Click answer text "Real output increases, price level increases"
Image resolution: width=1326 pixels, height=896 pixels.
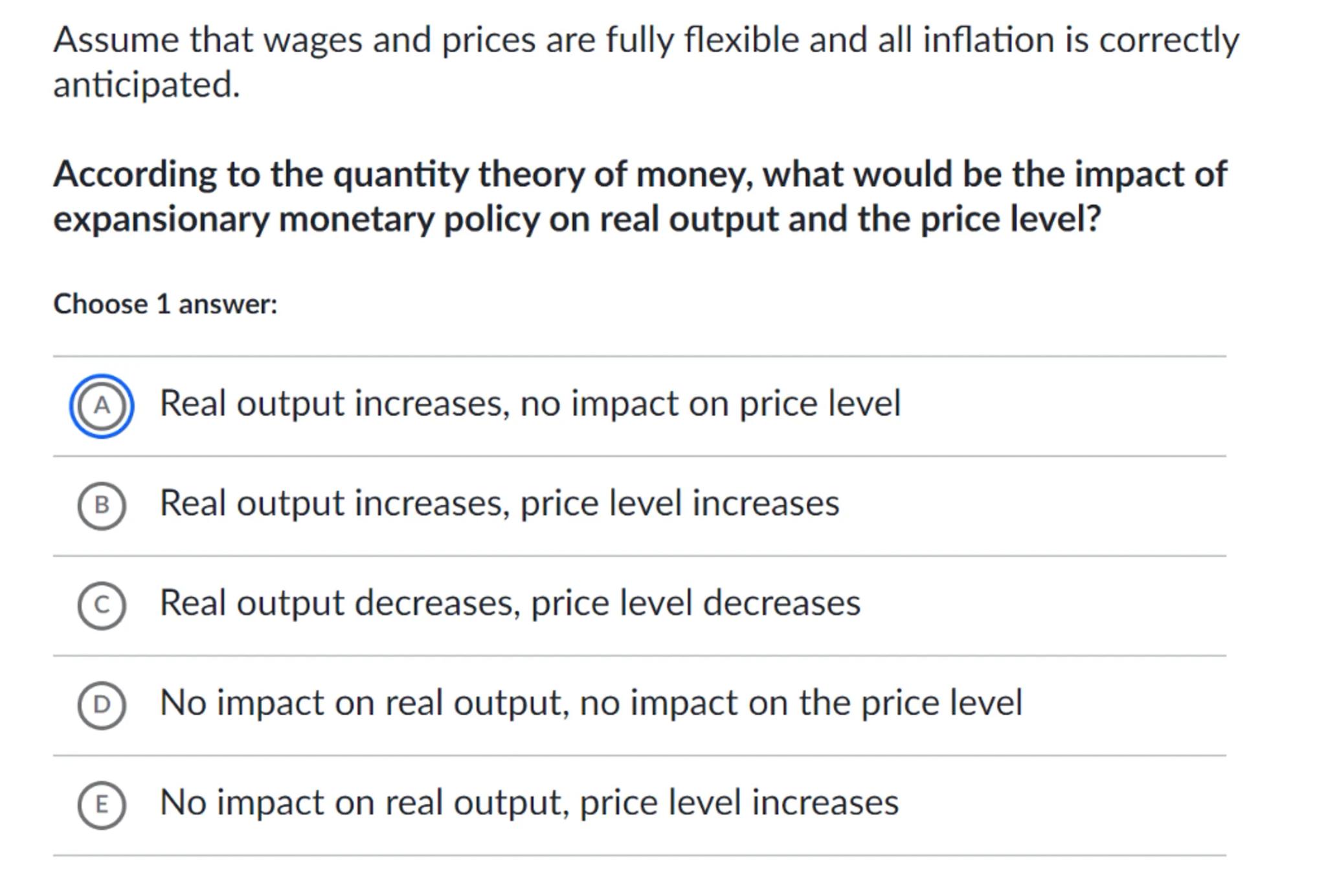pyautogui.click(x=499, y=503)
